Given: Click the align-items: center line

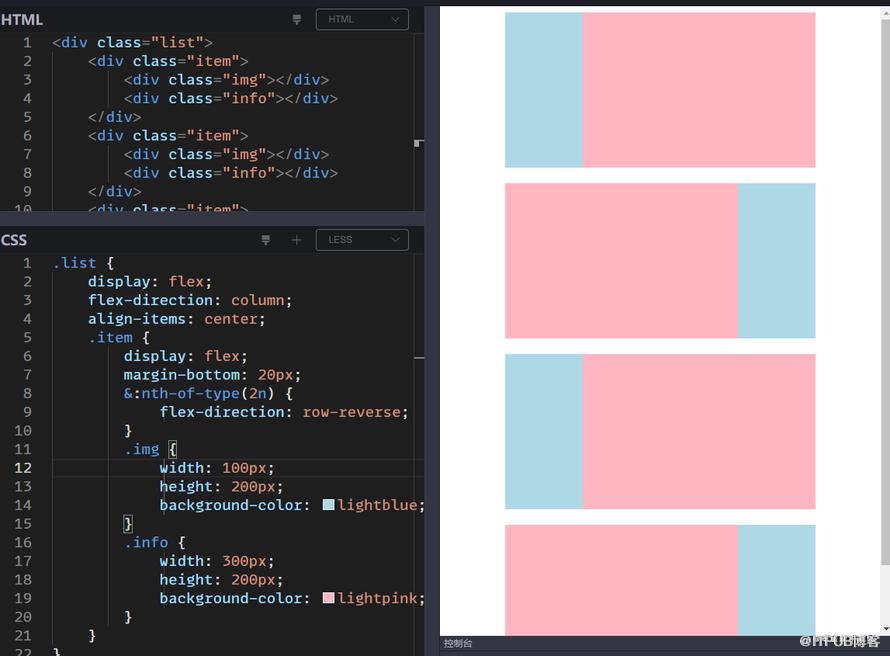Looking at the screenshot, I should (x=177, y=319).
